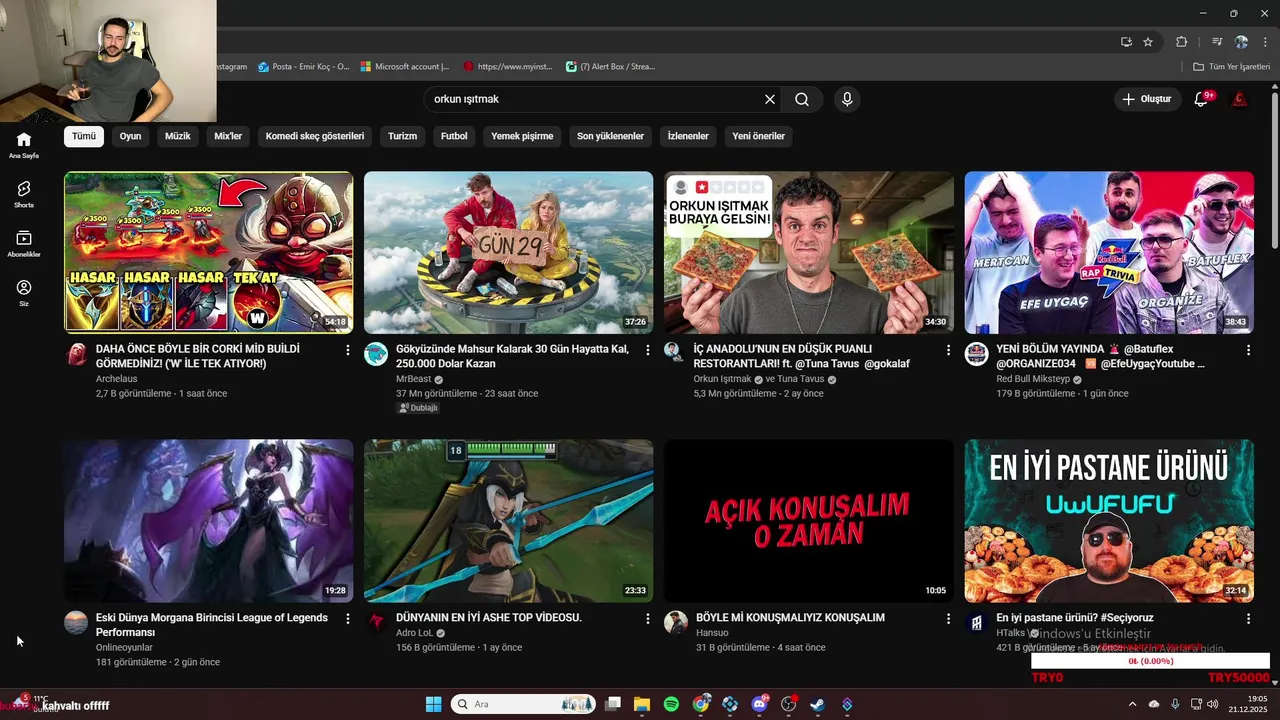Open Steam from the taskbar
This screenshot has width=1280, height=720.
click(x=817, y=704)
